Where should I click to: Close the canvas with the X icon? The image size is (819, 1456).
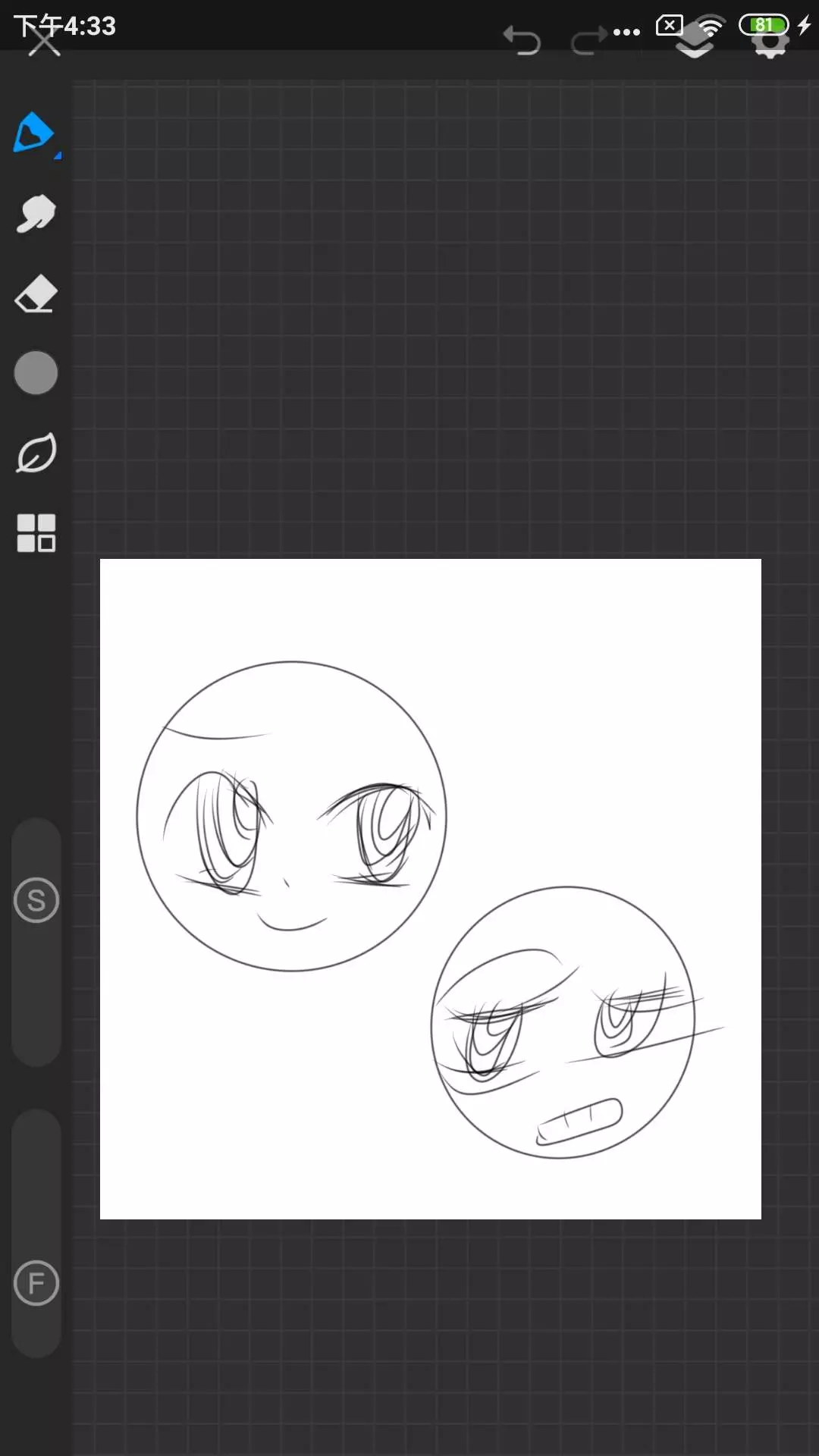coord(44,42)
